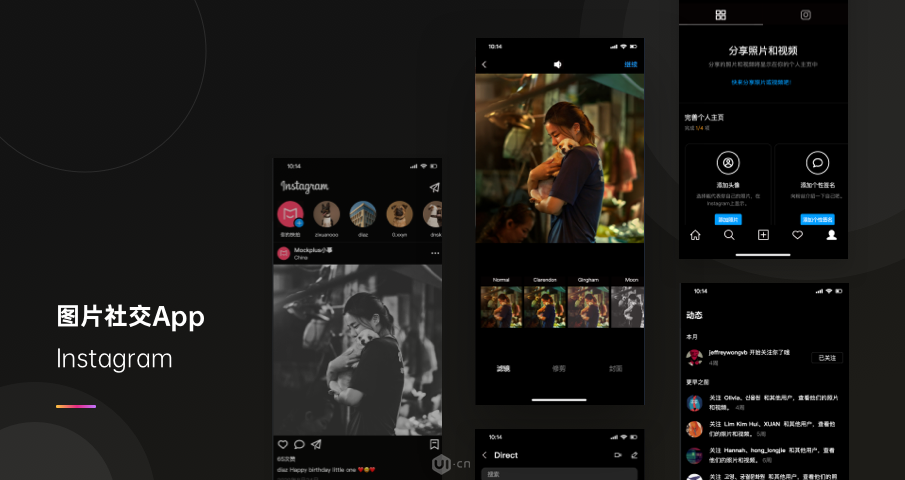Switch to the 修剪 trim tab
Viewport: 905px width, 480px height.
tap(559, 369)
